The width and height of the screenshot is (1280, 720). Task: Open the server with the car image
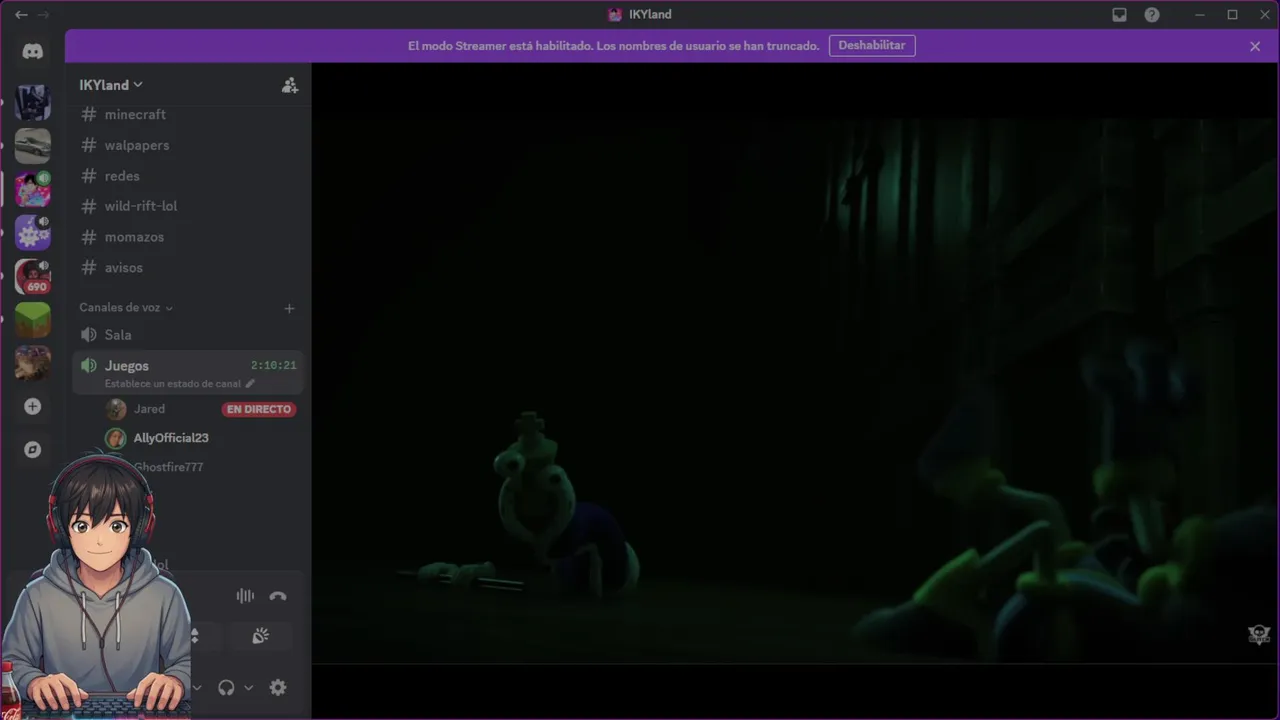pyautogui.click(x=33, y=146)
